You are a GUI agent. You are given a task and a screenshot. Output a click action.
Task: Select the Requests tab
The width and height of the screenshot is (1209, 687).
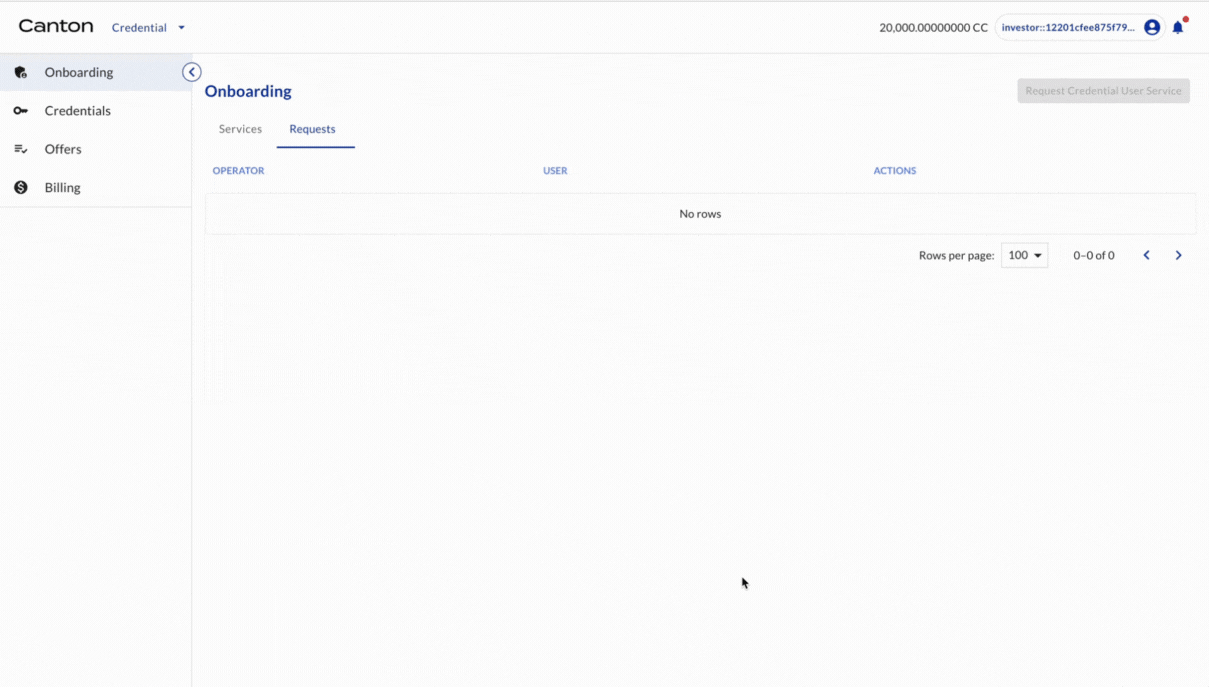click(x=312, y=129)
